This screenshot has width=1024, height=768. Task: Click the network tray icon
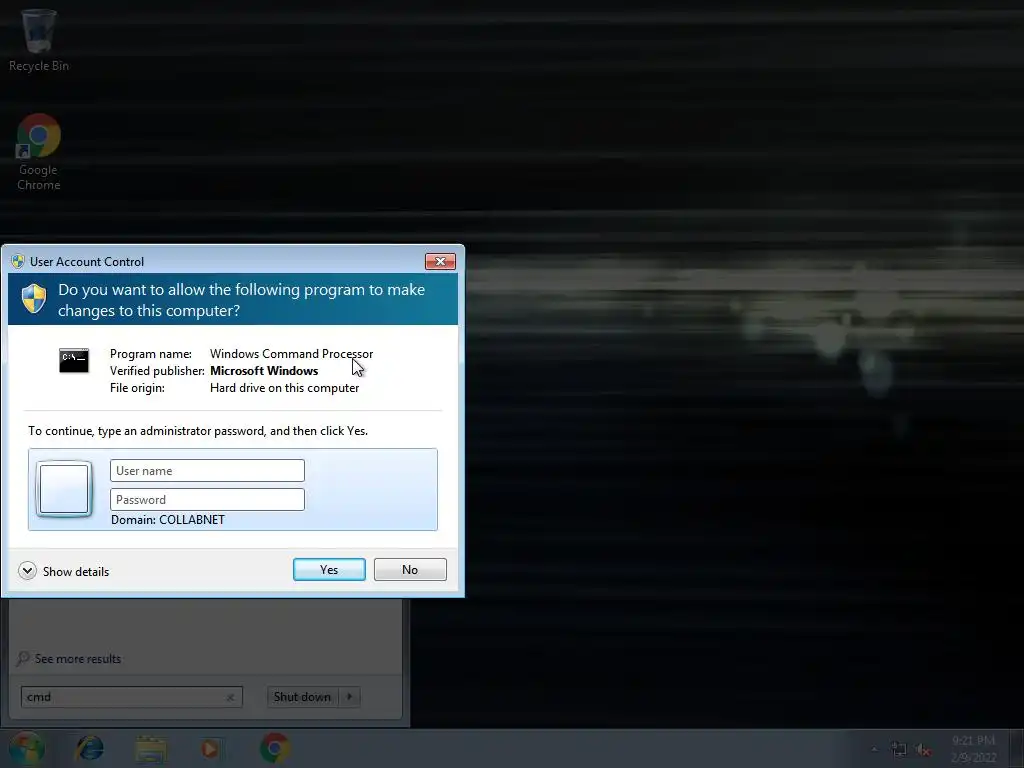coord(899,750)
